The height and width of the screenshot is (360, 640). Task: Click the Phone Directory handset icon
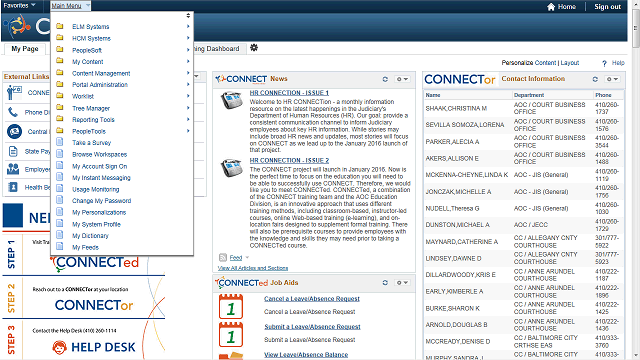(13, 112)
